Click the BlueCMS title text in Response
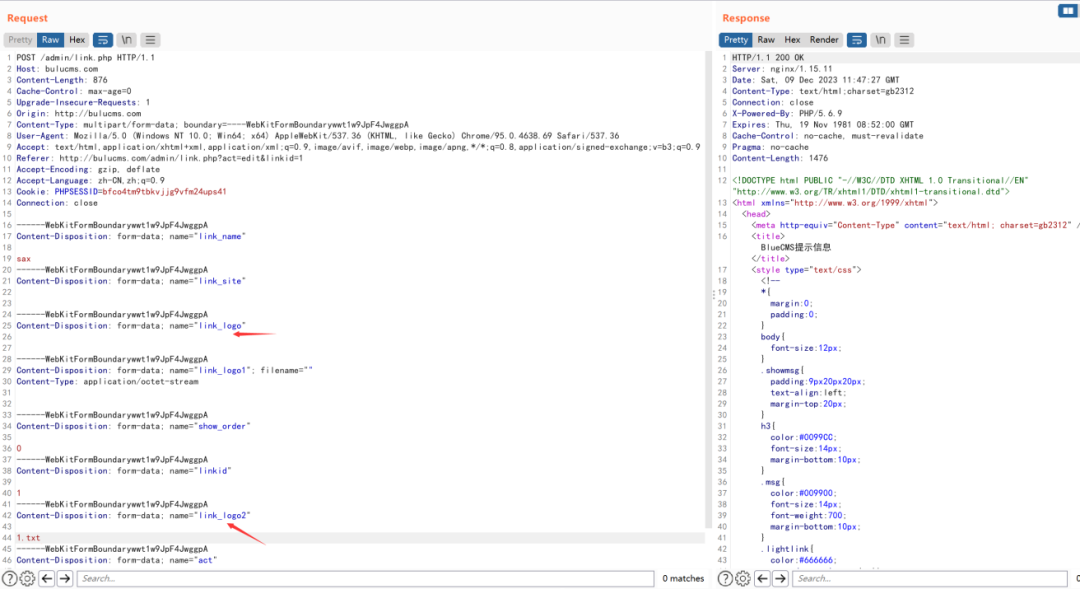This screenshot has height=589, width=1080. click(796, 247)
